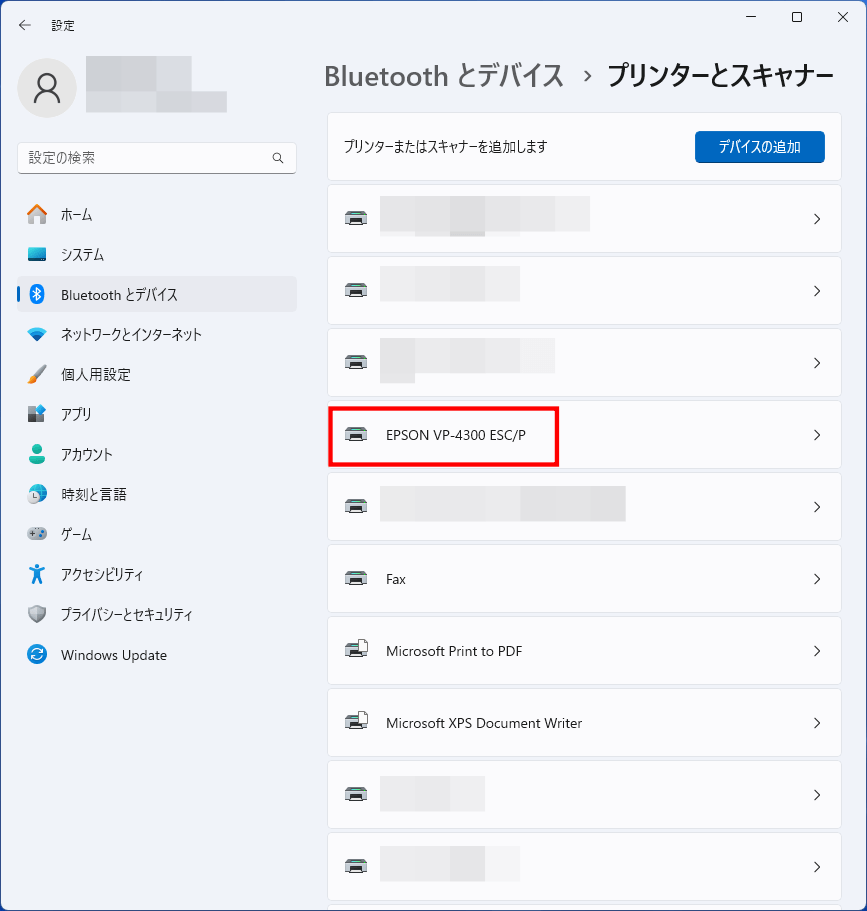Select システム in the sidebar
Image resolution: width=867 pixels, height=911 pixels.
click(82, 254)
